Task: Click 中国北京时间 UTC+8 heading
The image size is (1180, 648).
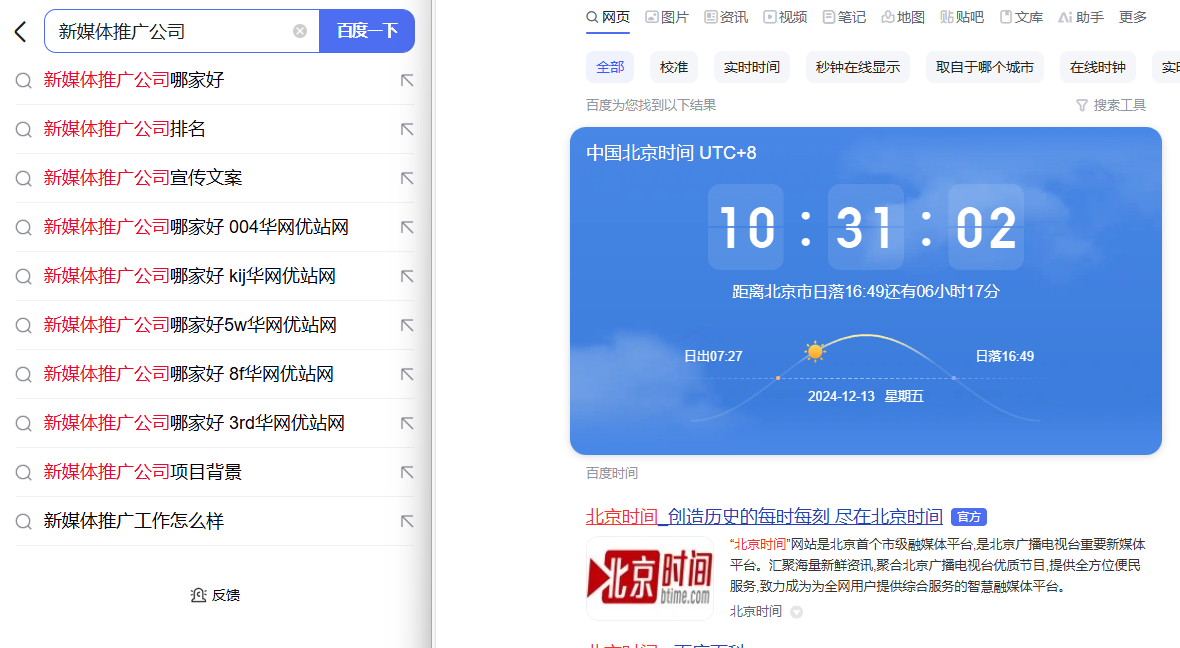Action: (671, 153)
